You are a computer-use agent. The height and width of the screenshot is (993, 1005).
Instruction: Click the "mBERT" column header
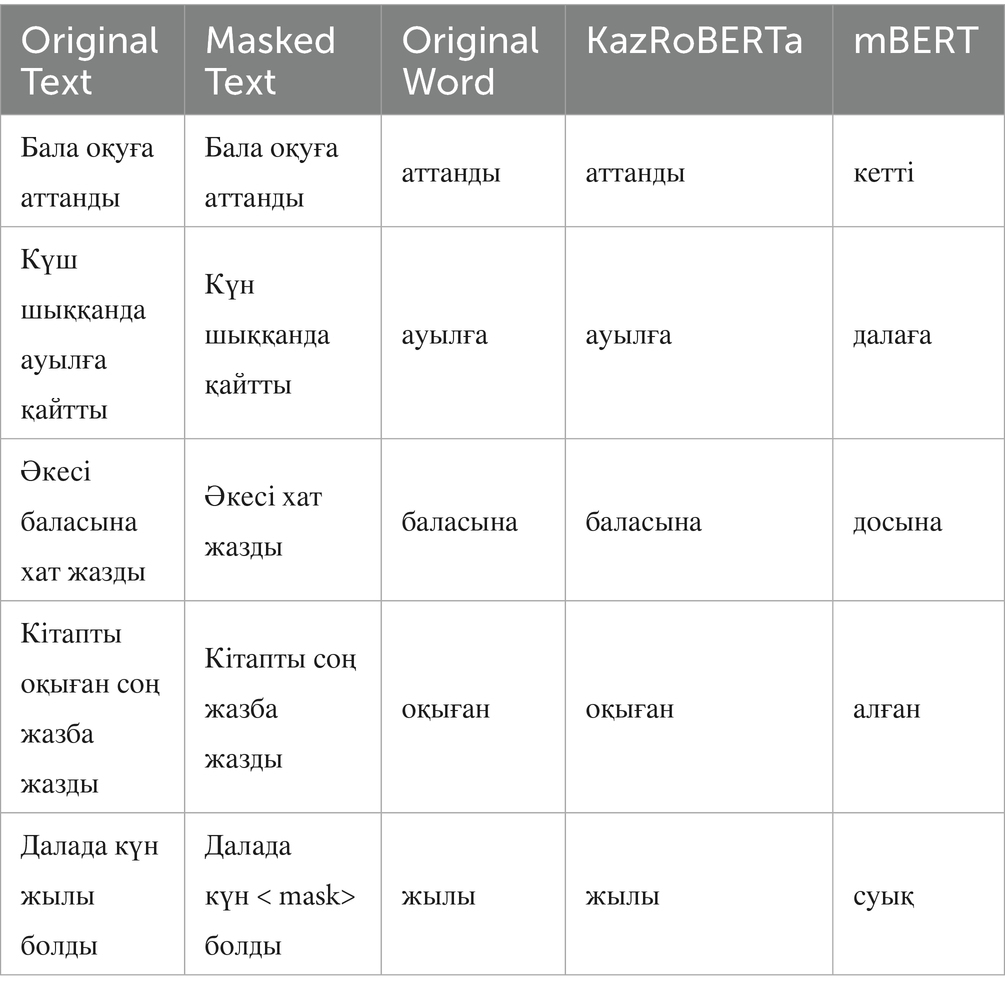pos(914,41)
